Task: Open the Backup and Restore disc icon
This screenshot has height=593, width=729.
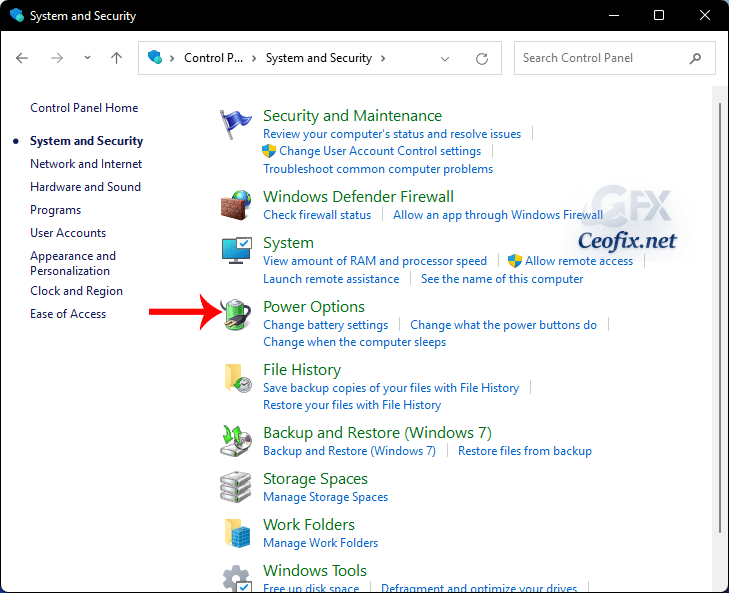Action: 236,440
